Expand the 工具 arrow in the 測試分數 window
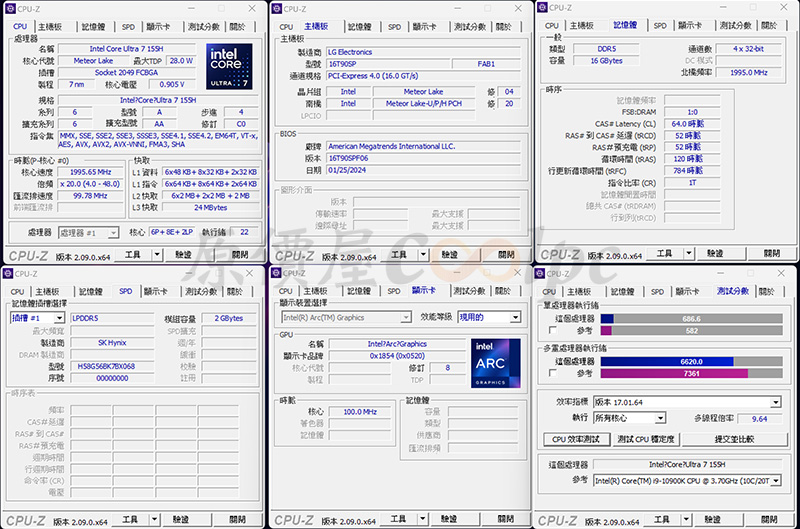This screenshot has height=529, width=800. (686, 519)
